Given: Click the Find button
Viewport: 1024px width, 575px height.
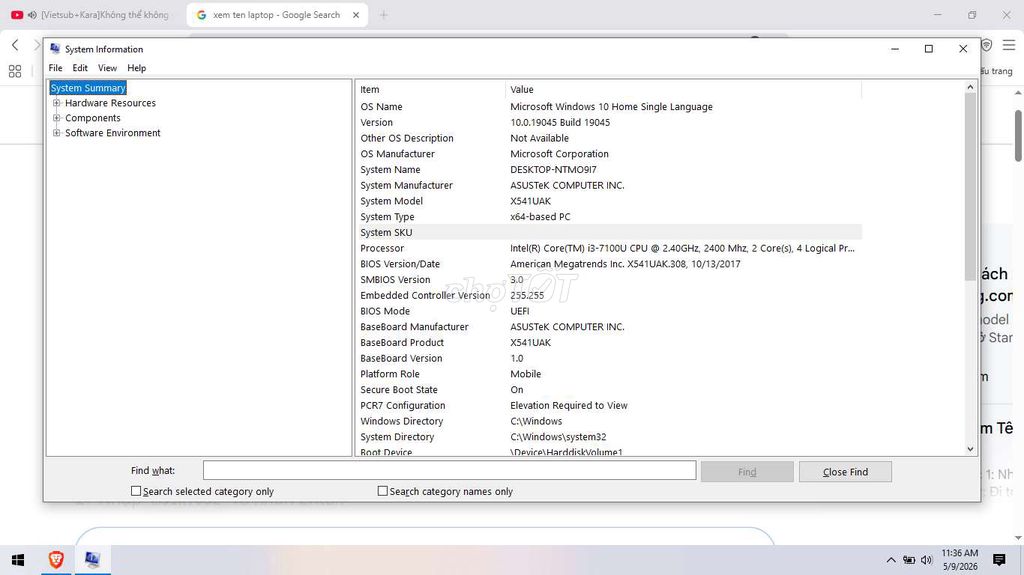Looking at the screenshot, I should point(747,472).
